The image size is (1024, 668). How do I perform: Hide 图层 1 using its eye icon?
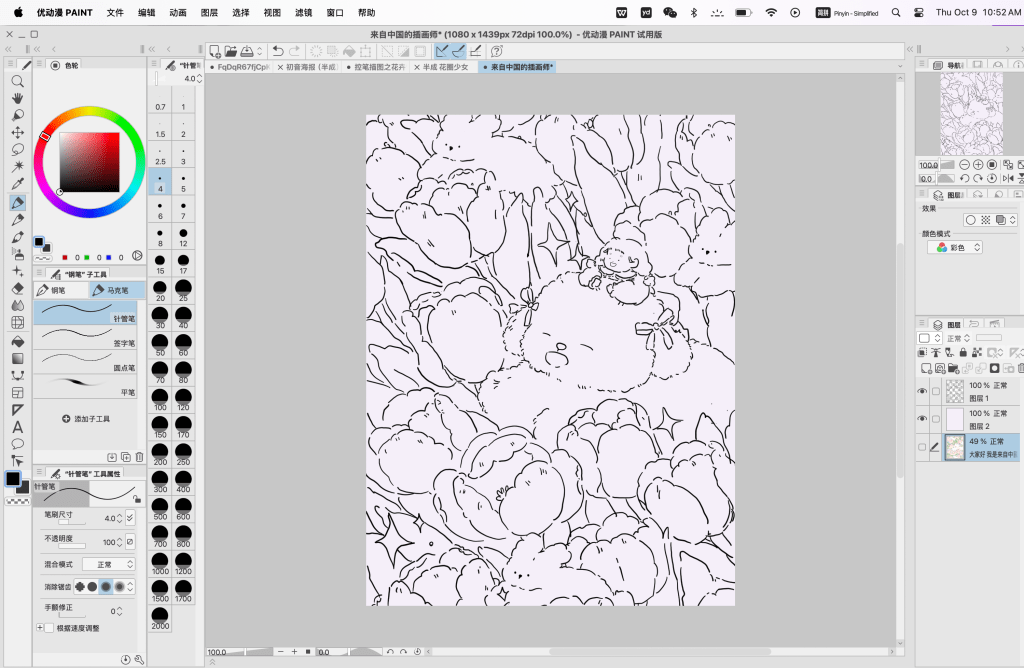(922, 391)
